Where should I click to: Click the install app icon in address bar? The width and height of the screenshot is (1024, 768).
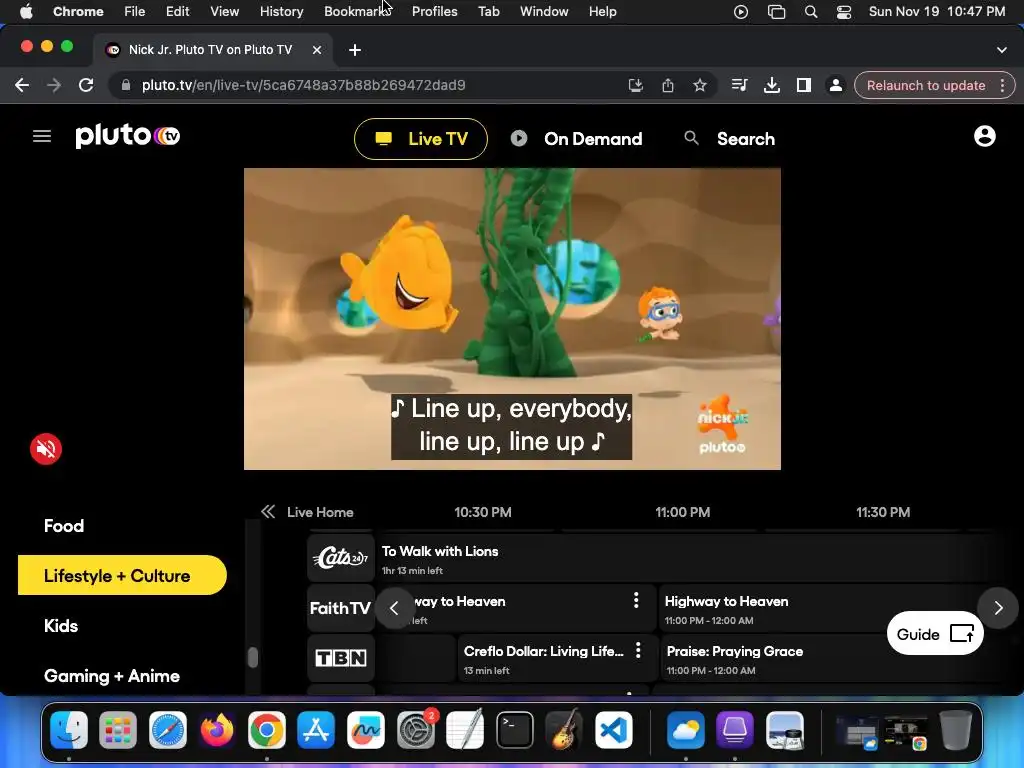[635, 85]
